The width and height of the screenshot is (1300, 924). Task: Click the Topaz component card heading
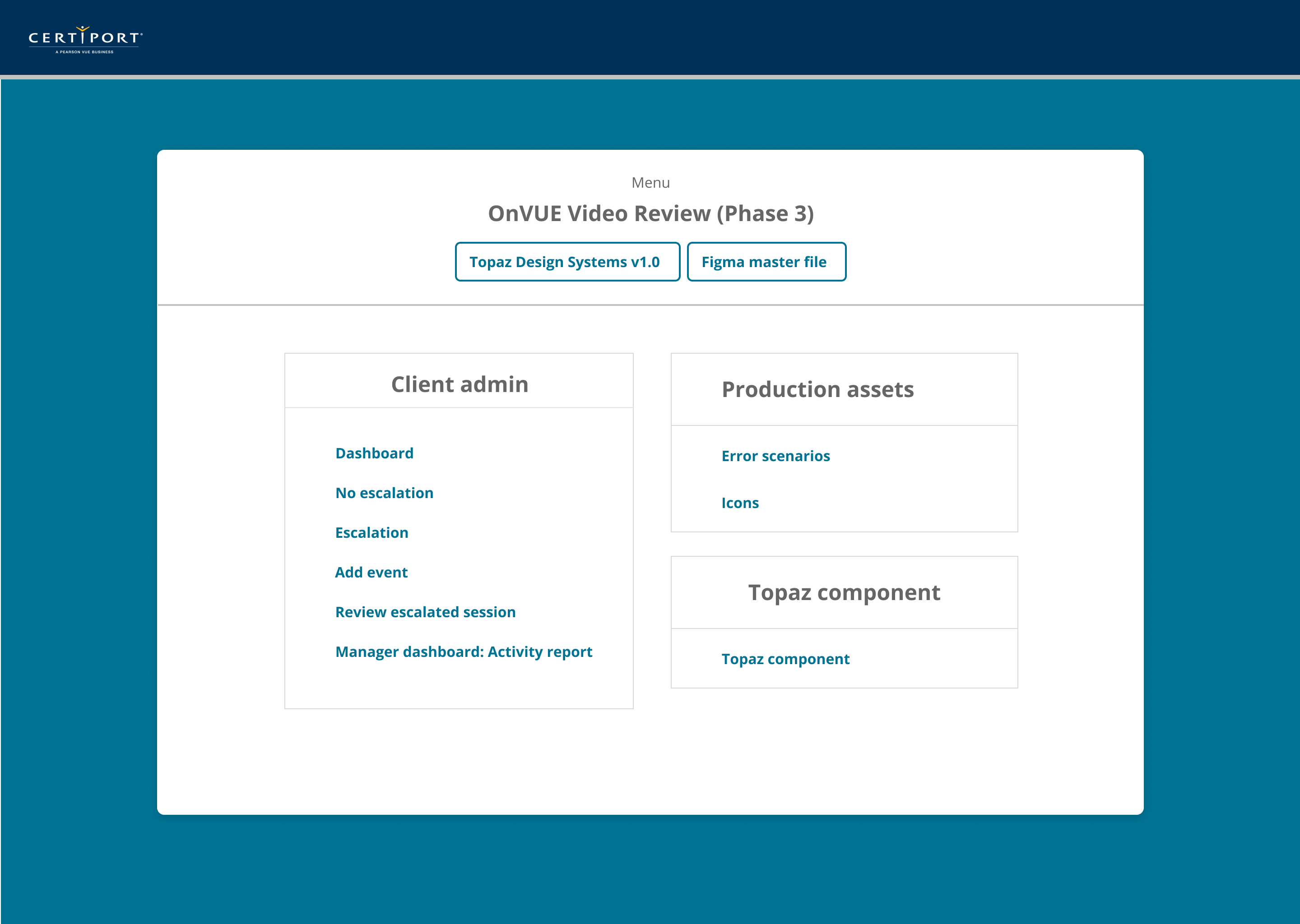(x=844, y=593)
